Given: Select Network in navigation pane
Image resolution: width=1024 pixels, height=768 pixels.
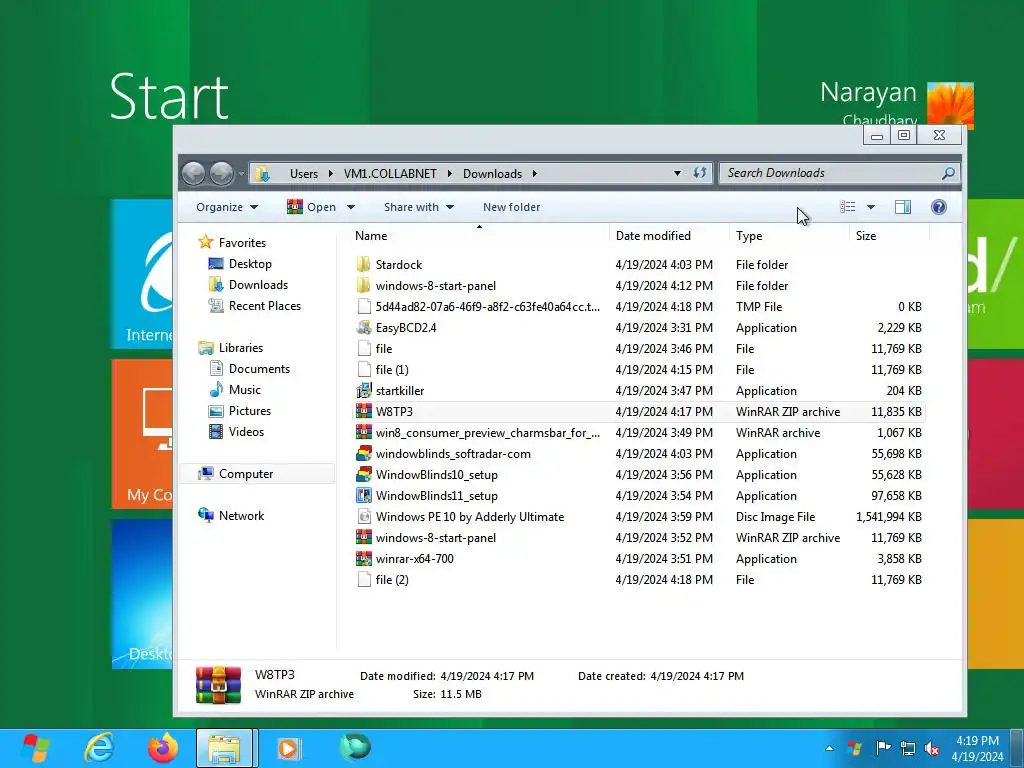Looking at the screenshot, I should (241, 516).
